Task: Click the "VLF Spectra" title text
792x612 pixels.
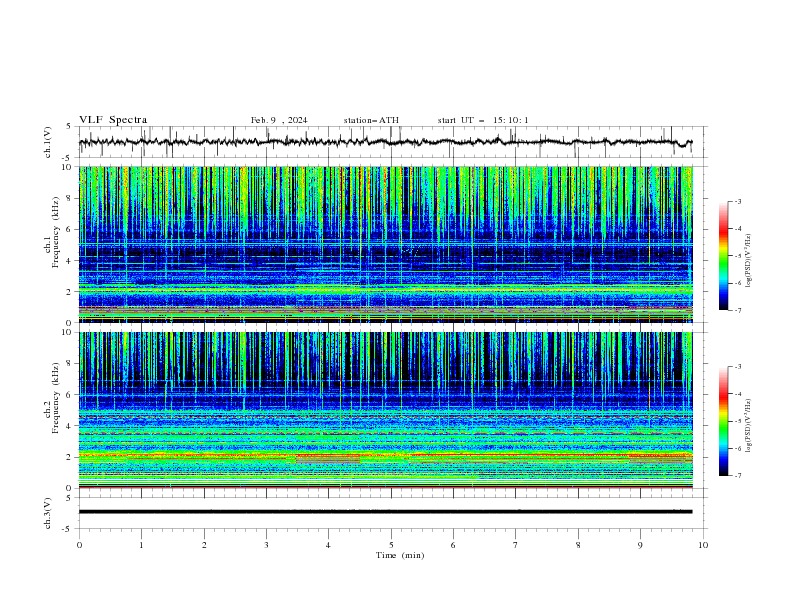Action: (x=113, y=120)
